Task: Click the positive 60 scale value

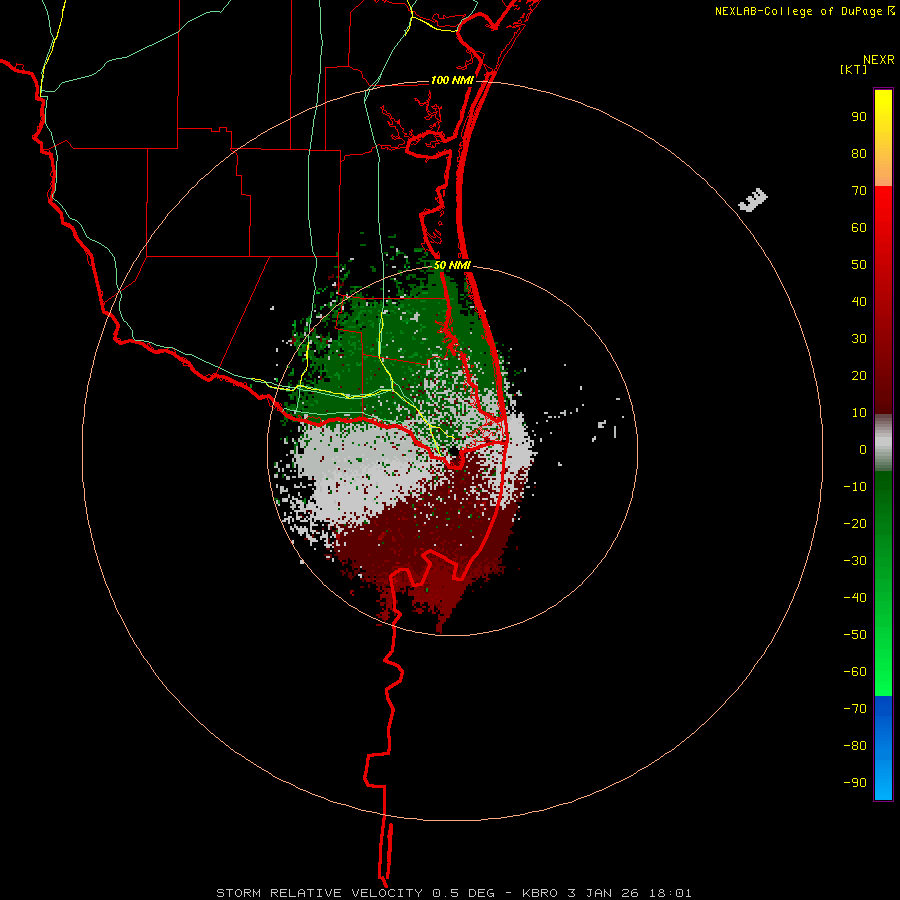Action: click(859, 227)
